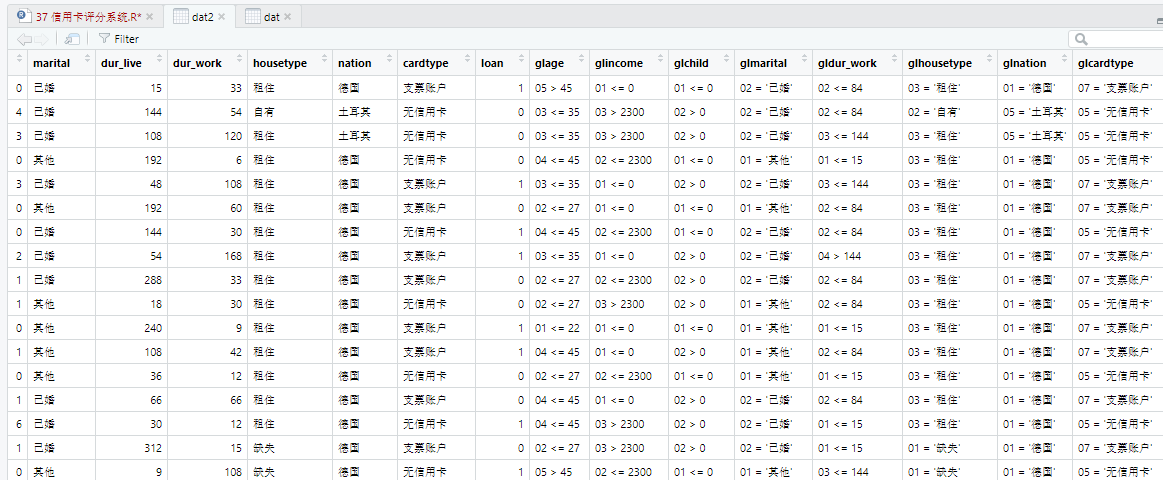Screen dimensions: 1163x480
Task: Click 缺失 housetype in the dur_live 312 row
Action: coord(289,447)
